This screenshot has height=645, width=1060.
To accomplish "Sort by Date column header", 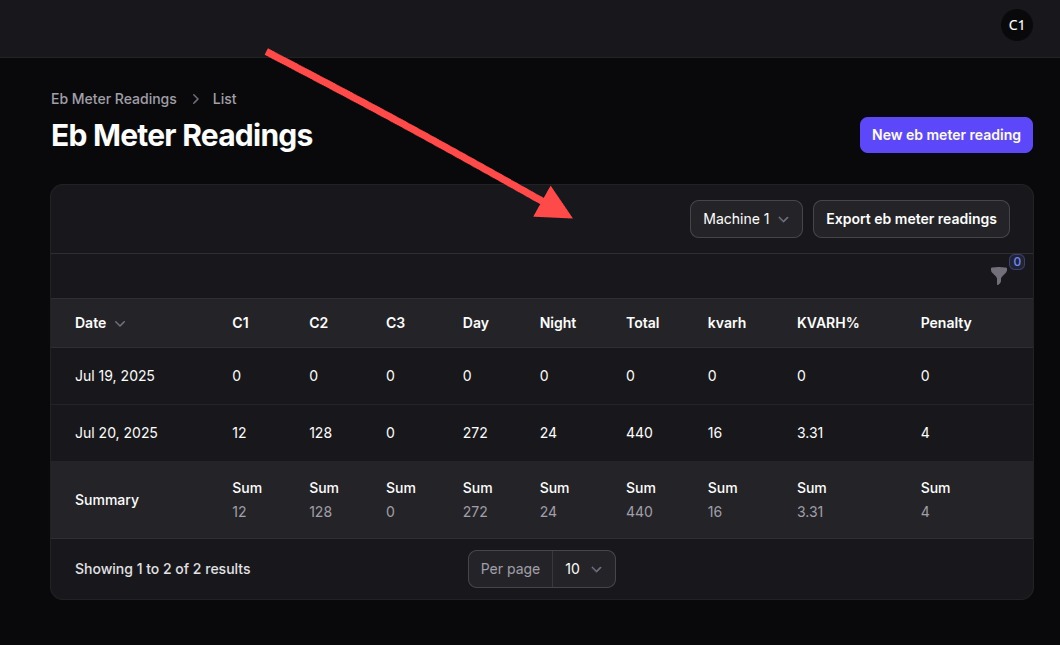I will (99, 323).
